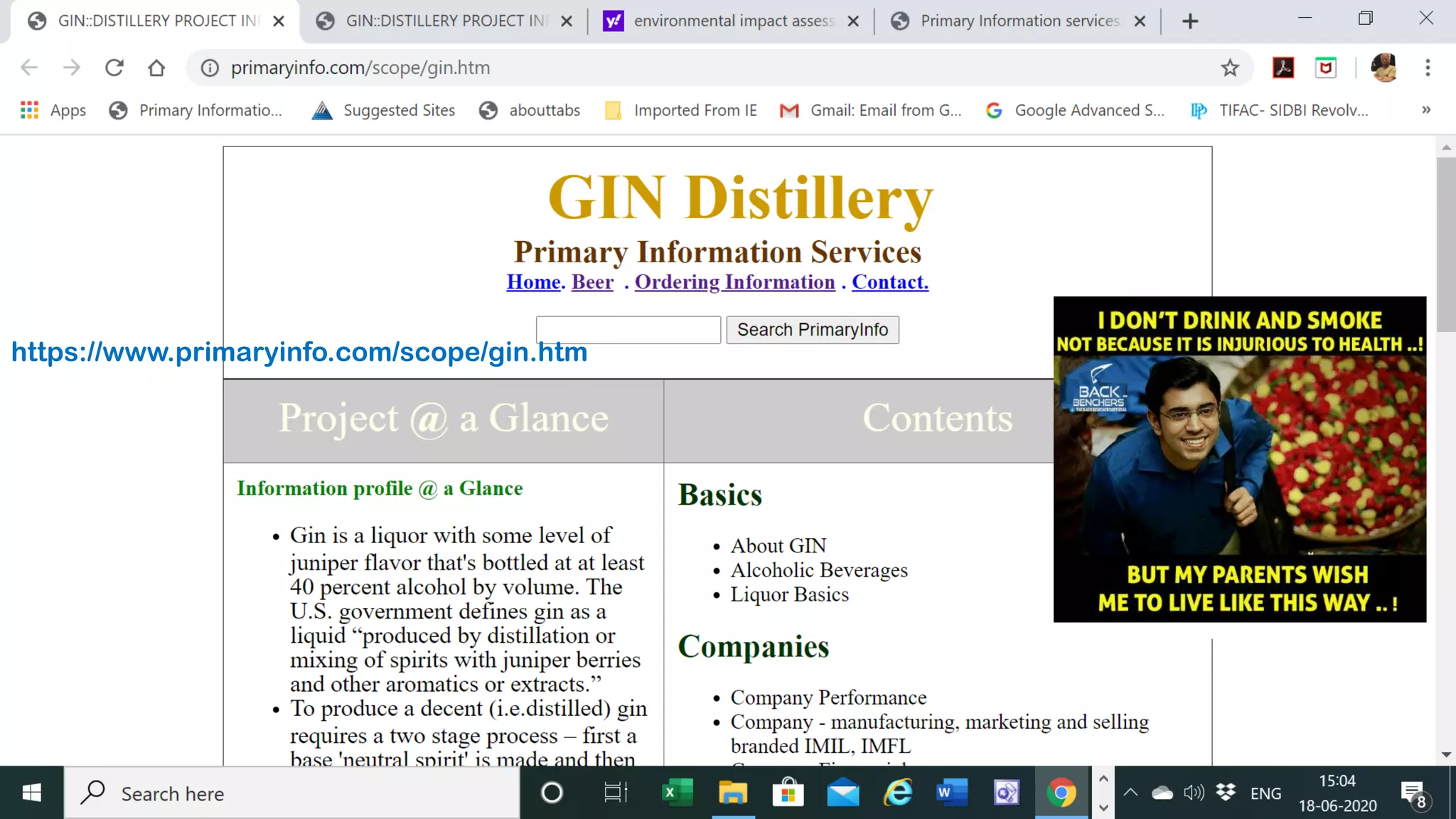The image size is (1456, 819).
Task: Open Microsoft Store from taskbar
Action: 788,793
